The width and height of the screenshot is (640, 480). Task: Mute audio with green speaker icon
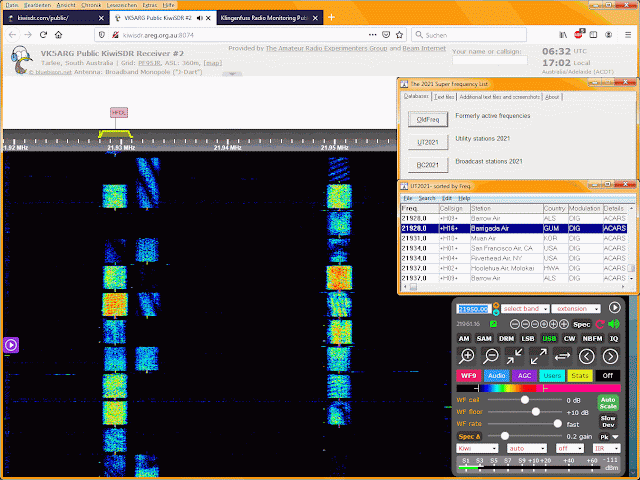pyautogui.click(x=613, y=324)
